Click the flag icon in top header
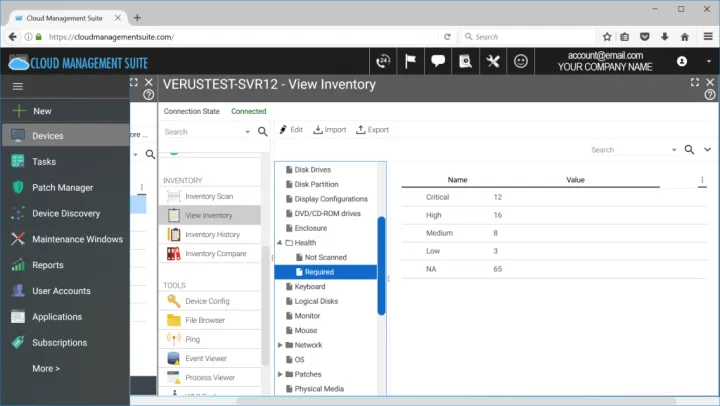The width and height of the screenshot is (720, 406). (411, 61)
